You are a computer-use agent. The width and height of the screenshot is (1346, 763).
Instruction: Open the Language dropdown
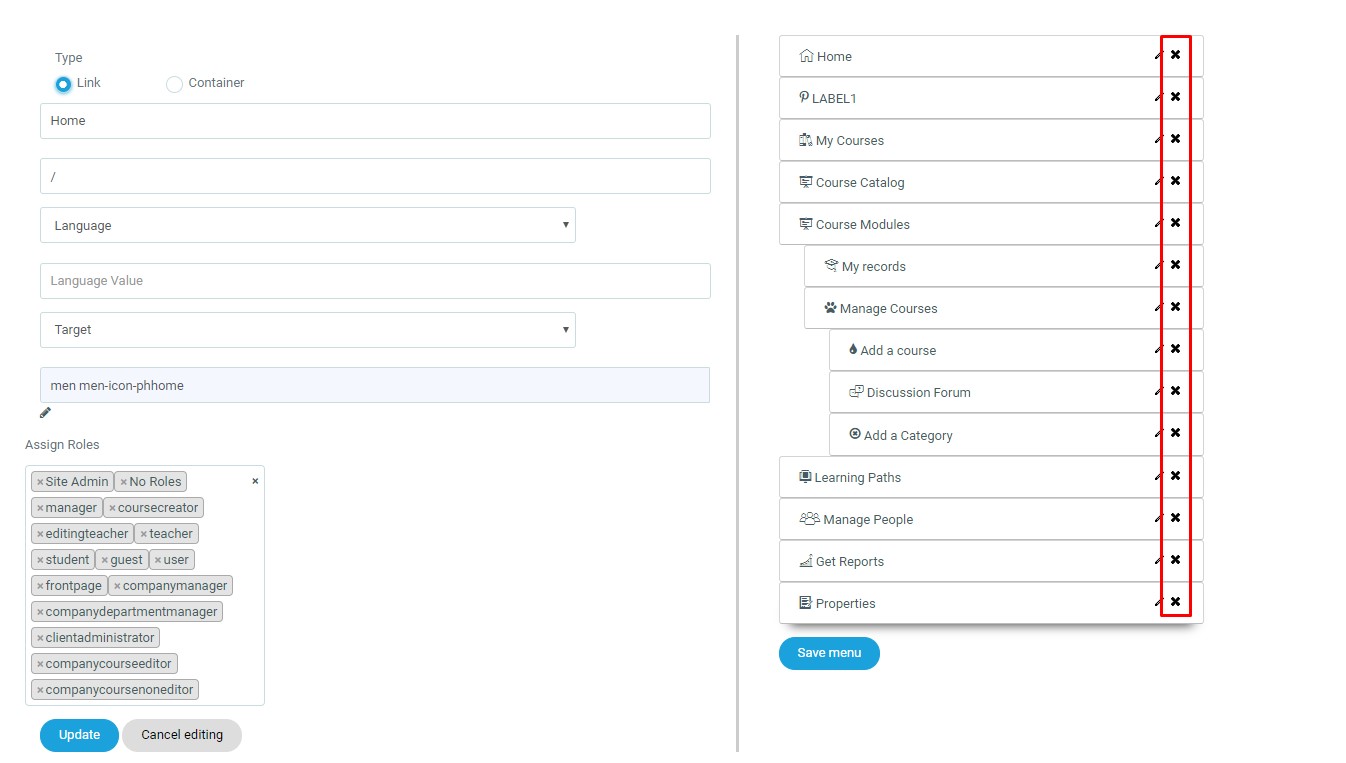pos(308,225)
